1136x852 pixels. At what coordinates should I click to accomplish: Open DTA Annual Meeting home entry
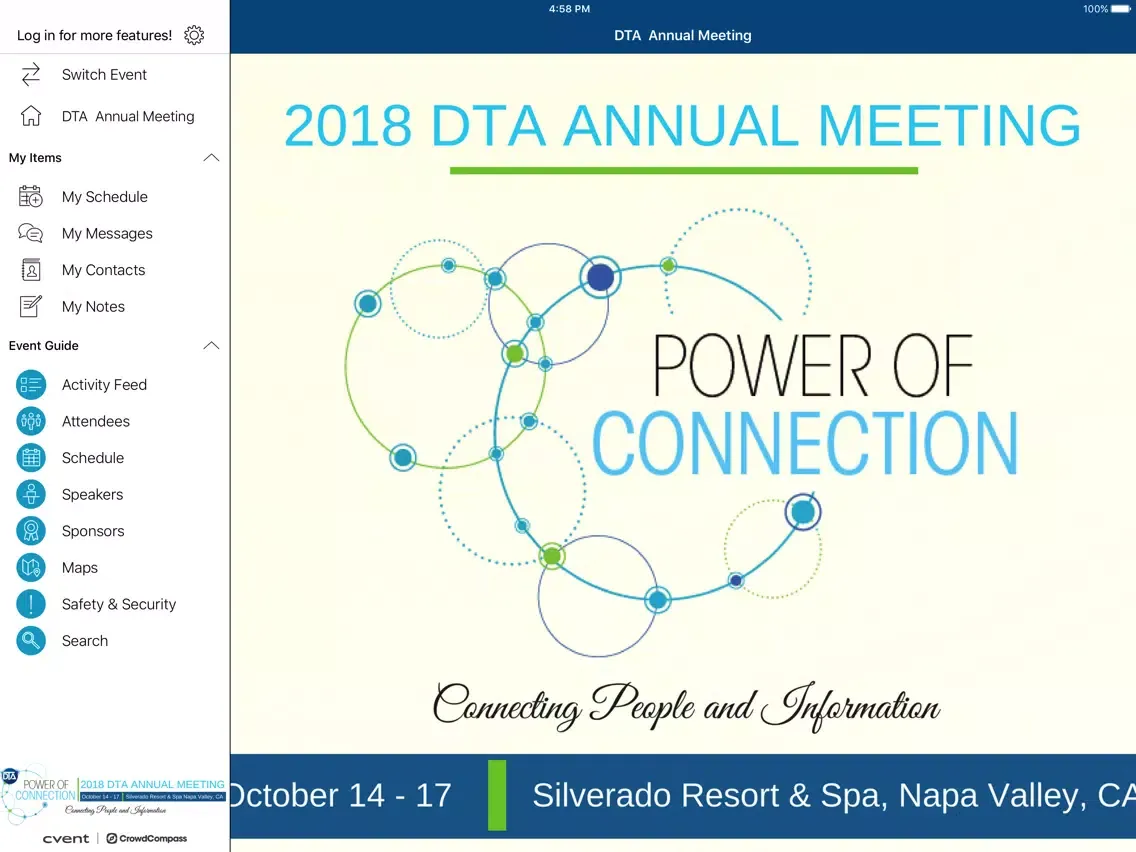tap(114, 116)
